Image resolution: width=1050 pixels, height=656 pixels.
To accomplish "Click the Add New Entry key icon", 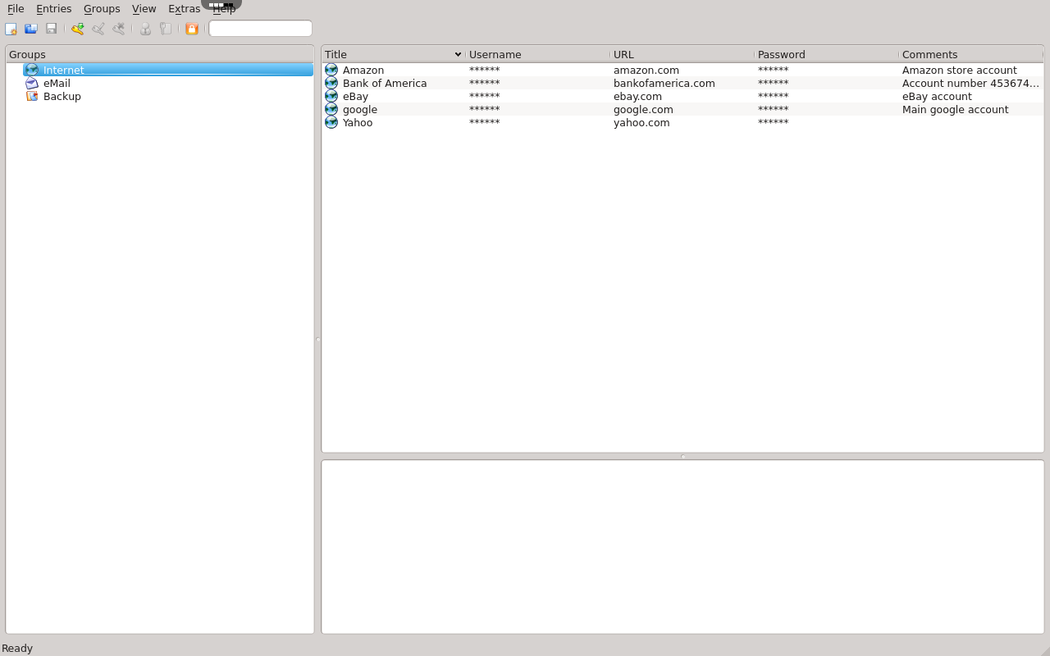I will (77, 29).
